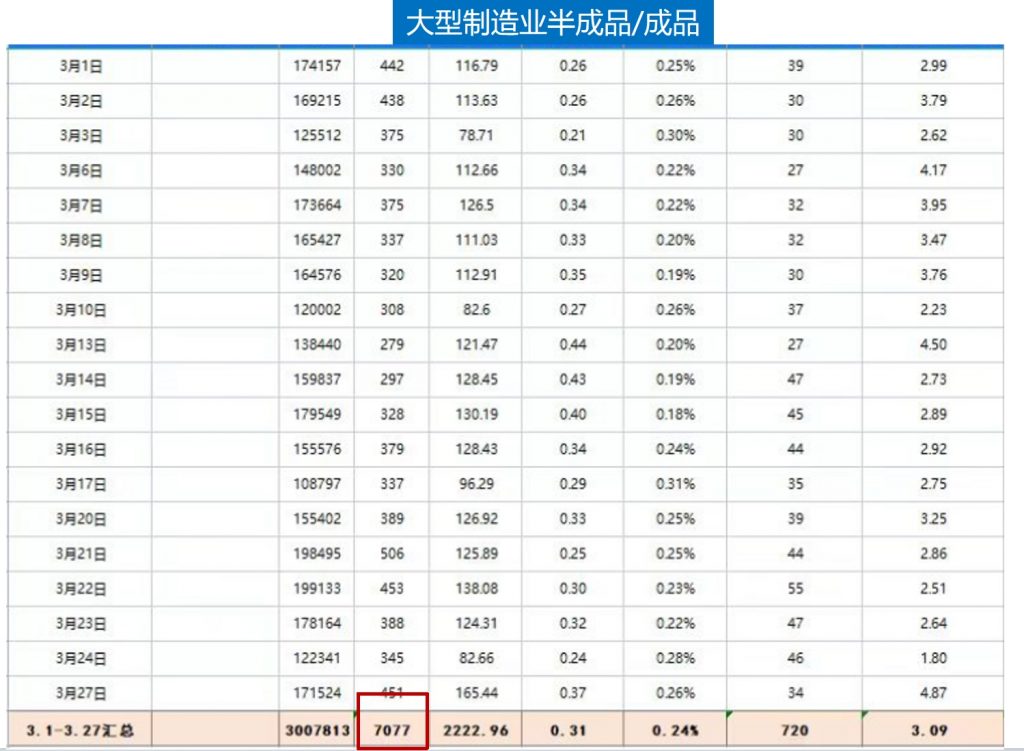Viewport: 1024px width, 751px height.
Task: Select the date cell 3月3日
Action: 81,135
